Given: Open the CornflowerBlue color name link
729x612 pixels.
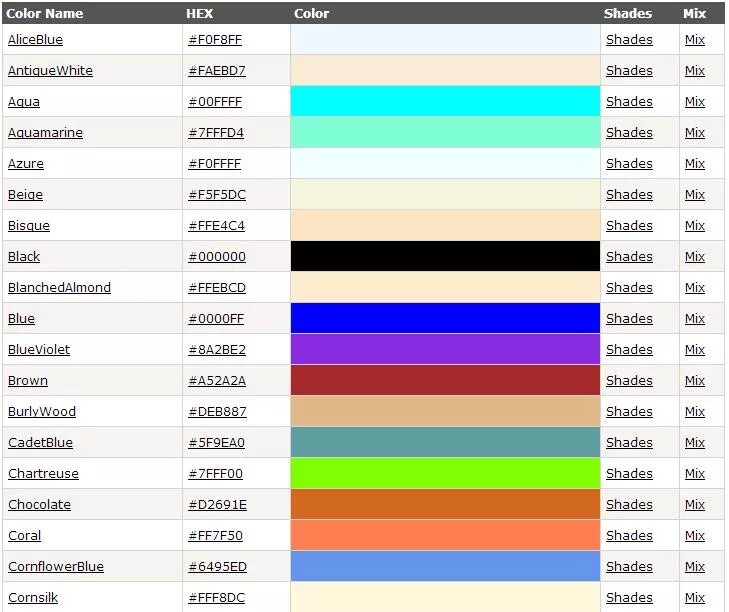Looking at the screenshot, I should (56, 566).
